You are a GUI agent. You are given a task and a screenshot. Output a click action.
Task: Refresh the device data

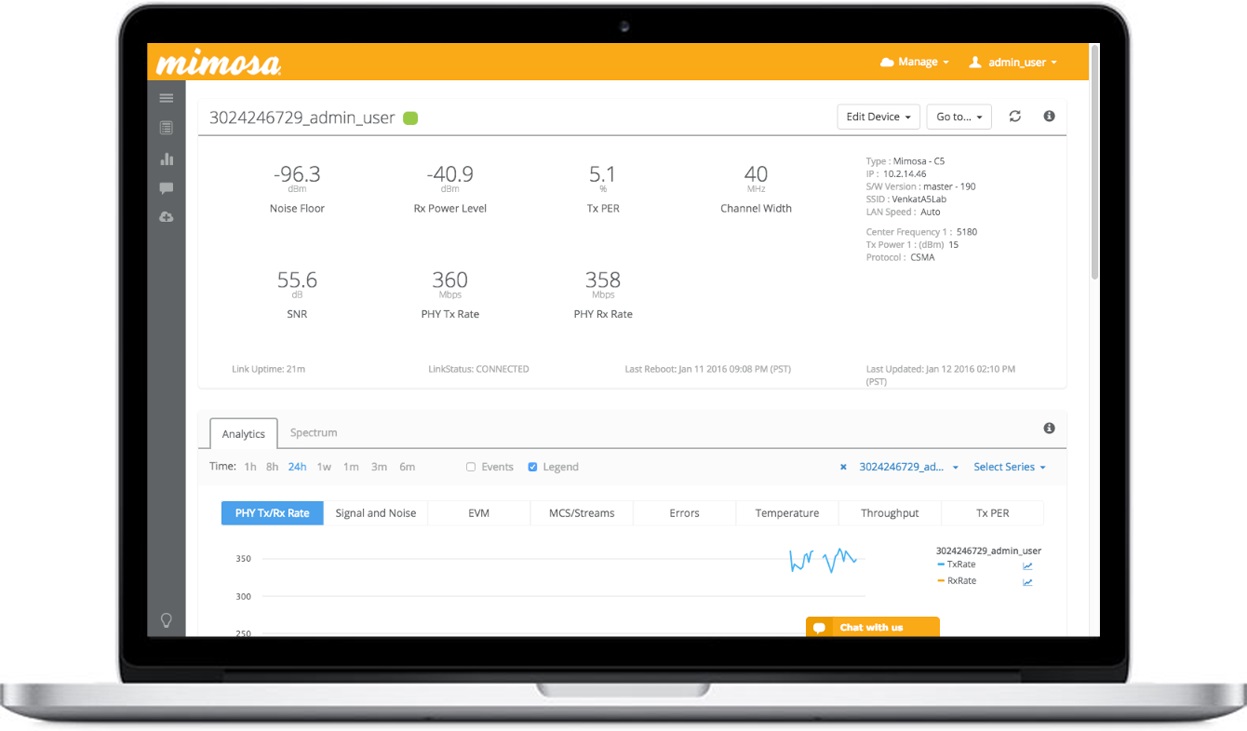(x=1015, y=117)
